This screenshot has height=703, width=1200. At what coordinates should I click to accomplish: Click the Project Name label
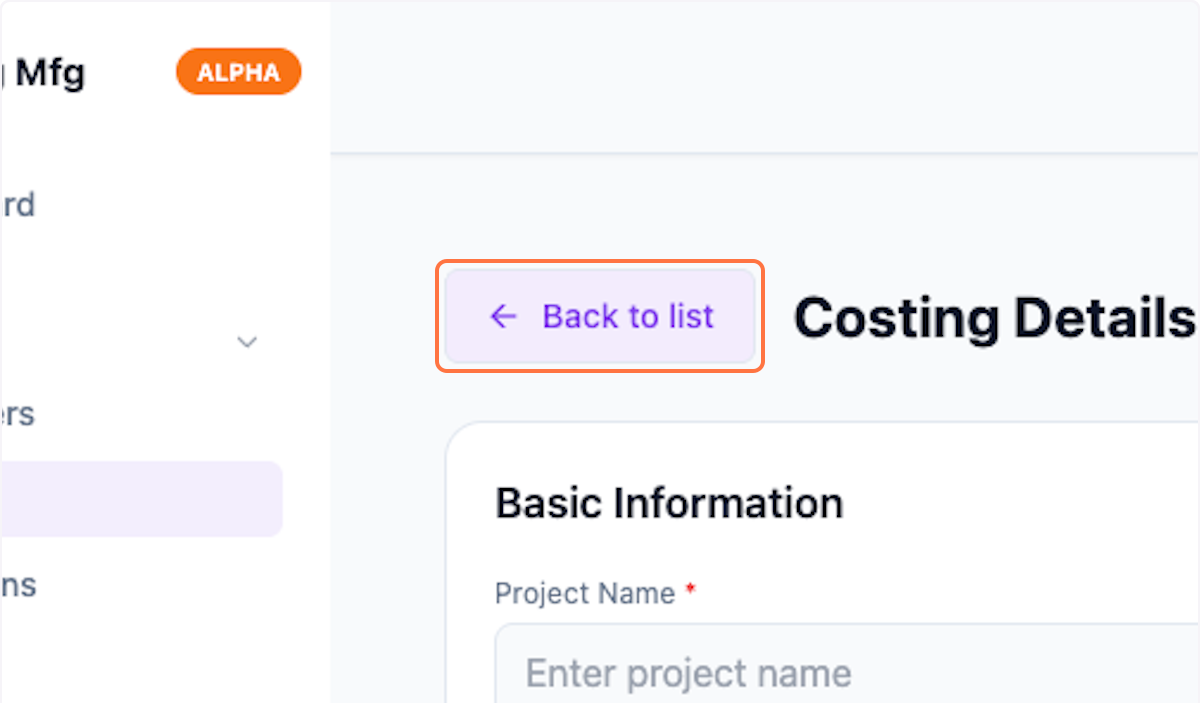pos(585,593)
